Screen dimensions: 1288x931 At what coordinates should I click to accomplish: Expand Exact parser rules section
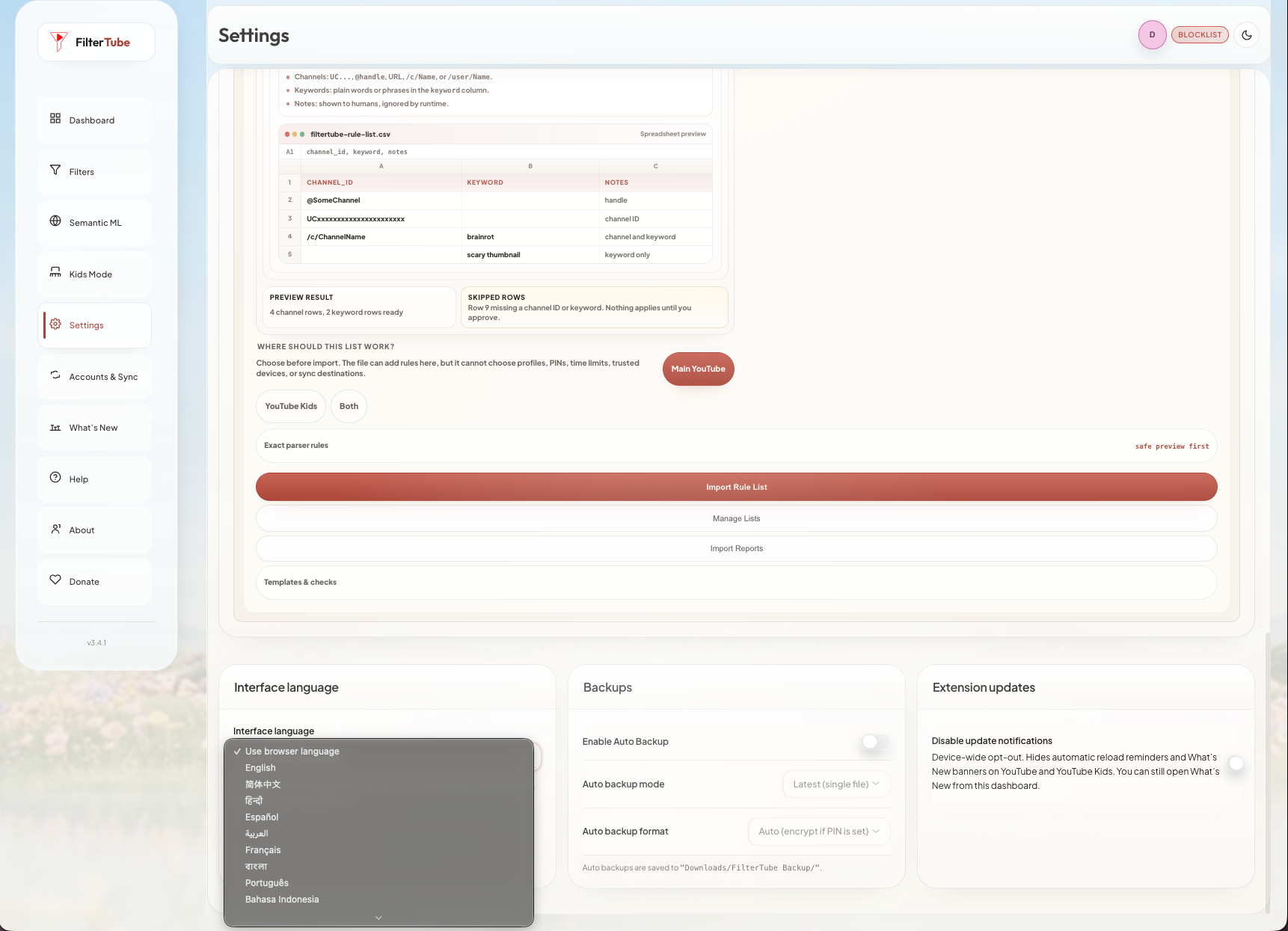(x=736, y=446)
